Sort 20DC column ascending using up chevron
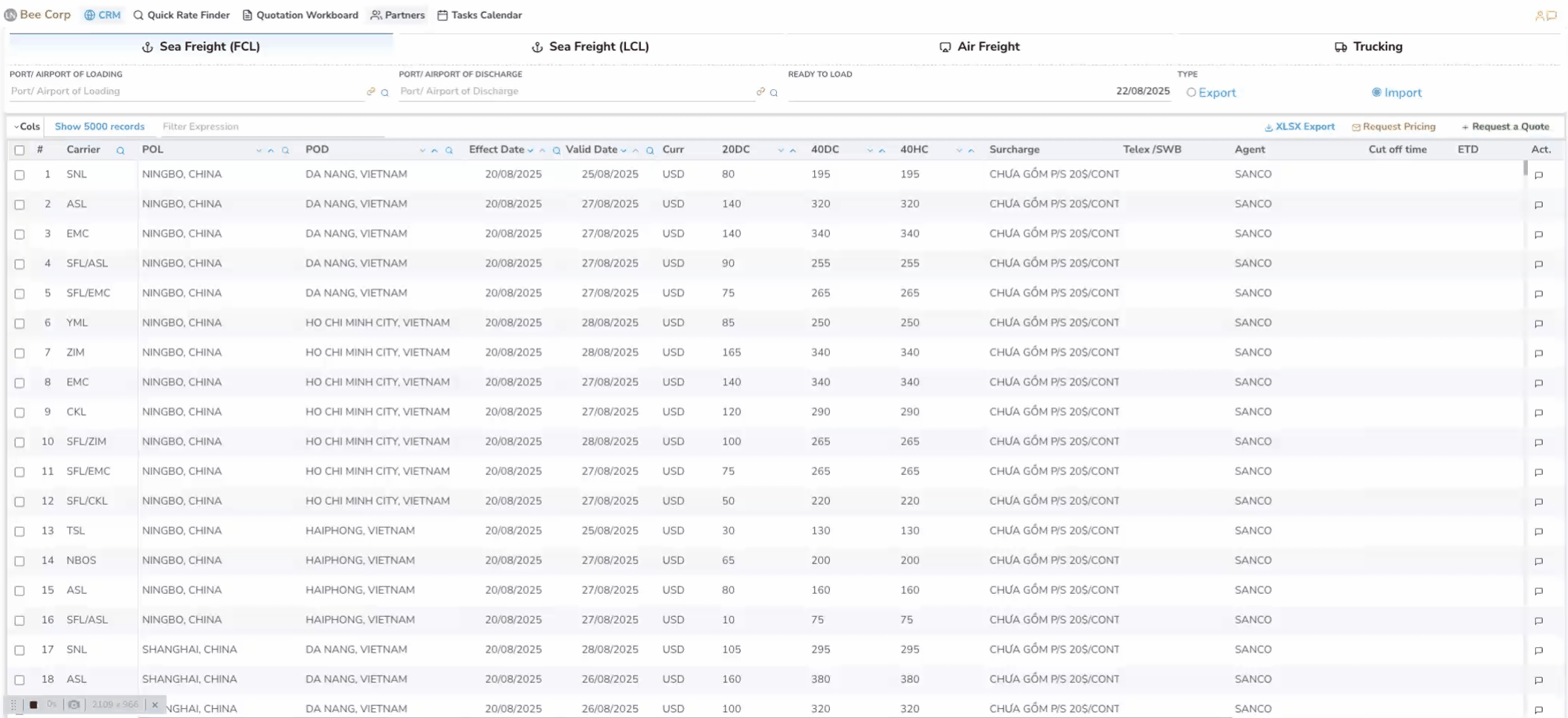The height and width of the screenshot is (718, 1568). 793,151
